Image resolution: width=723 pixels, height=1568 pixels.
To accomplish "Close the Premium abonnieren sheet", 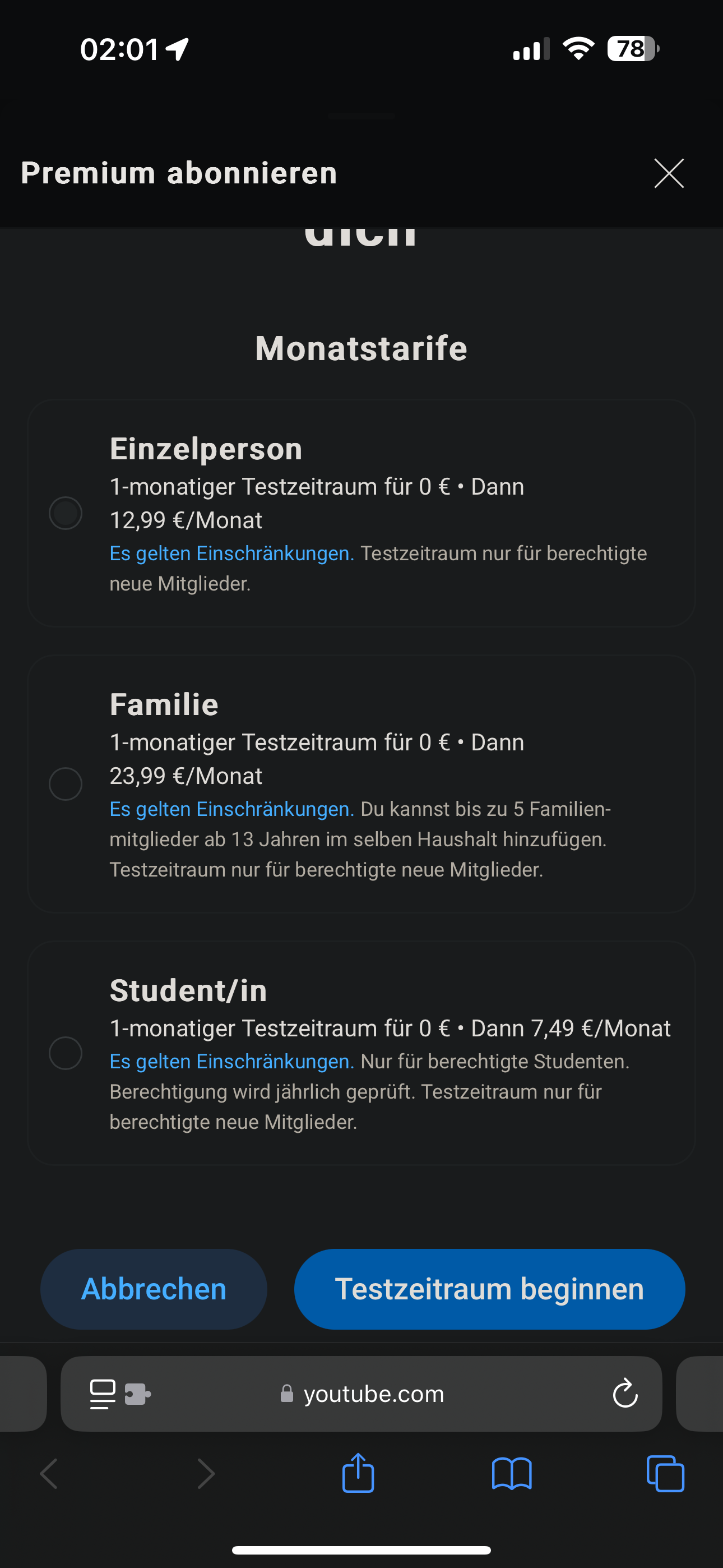I will point(669,173).
